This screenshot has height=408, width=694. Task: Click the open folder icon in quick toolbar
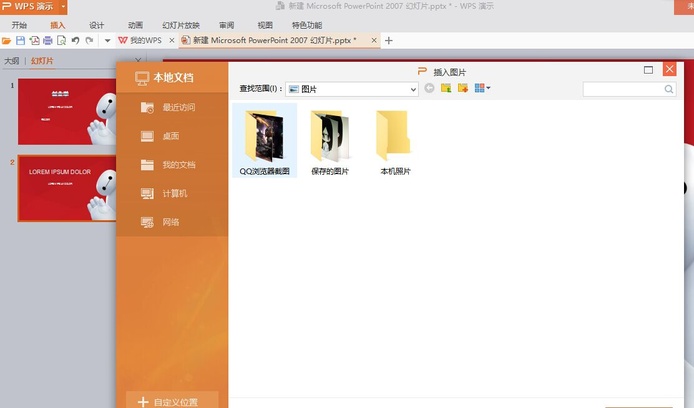click(6, 41)
